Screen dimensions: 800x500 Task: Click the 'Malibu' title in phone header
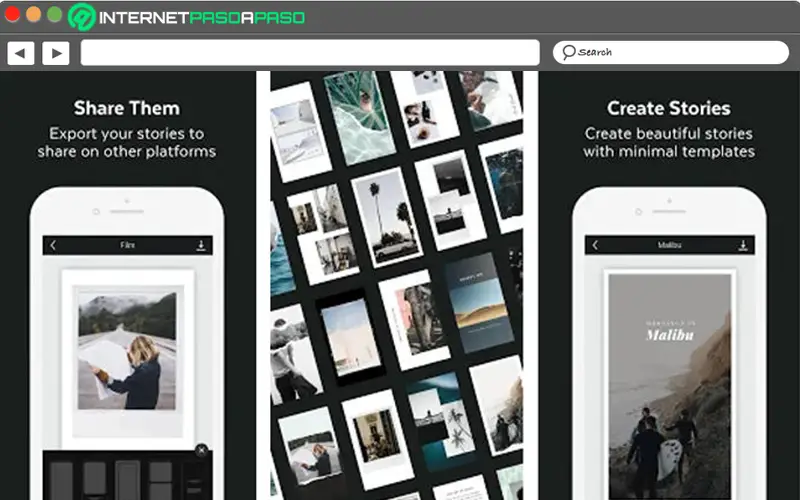point(669,245)
